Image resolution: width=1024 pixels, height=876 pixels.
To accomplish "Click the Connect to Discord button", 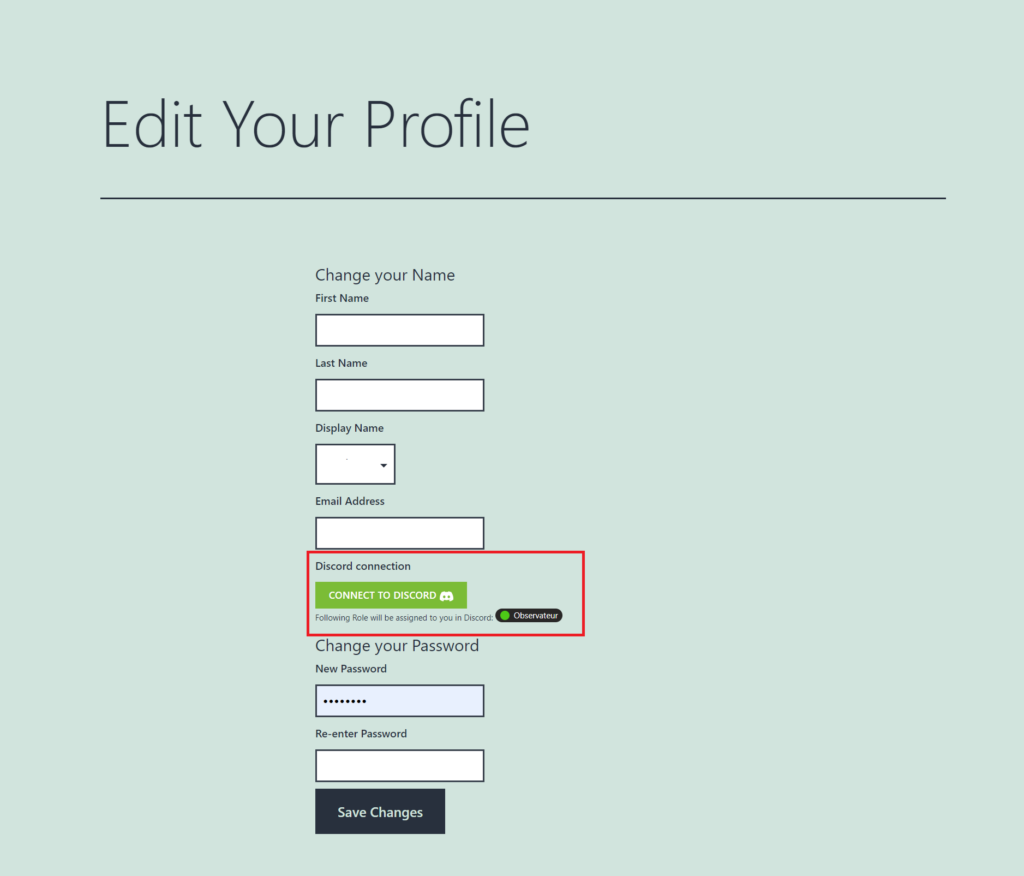I will tap(391, 595).
